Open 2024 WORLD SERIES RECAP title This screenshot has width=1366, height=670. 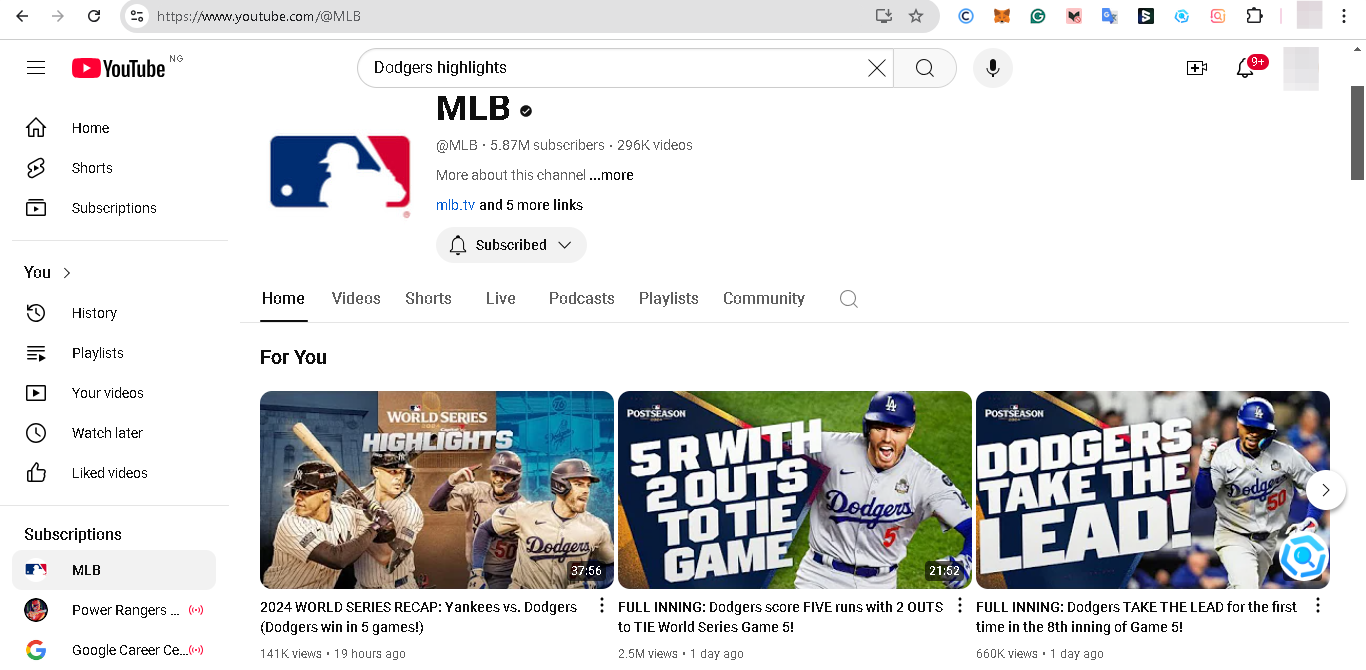pos(419,617)
